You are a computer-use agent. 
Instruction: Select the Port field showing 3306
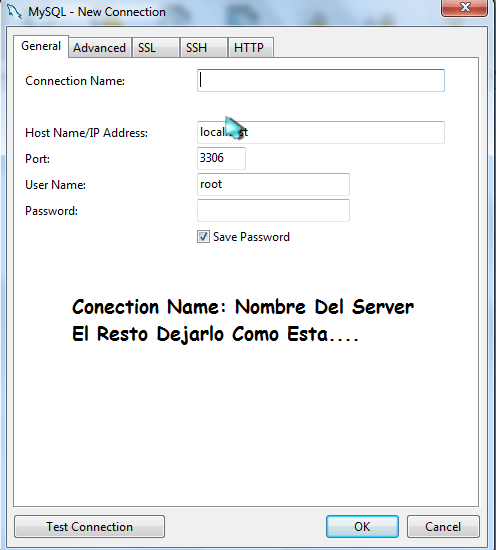[x=221, y=158]
